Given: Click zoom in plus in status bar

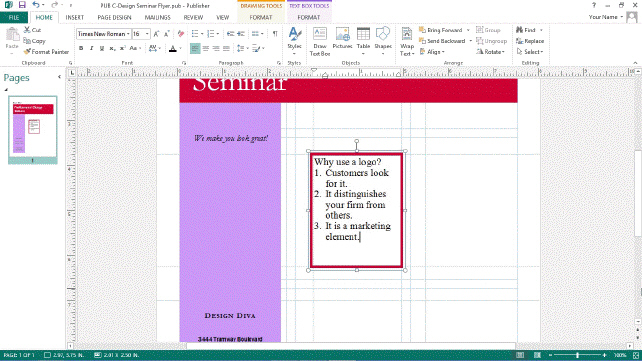Looking at the screenshot, I should coord(604,355).
